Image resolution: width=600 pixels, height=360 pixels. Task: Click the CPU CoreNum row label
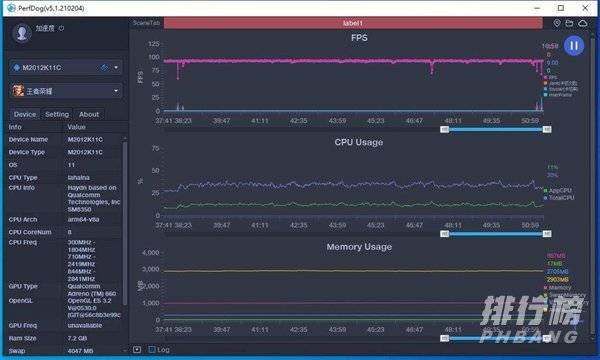tap(30, 232)
